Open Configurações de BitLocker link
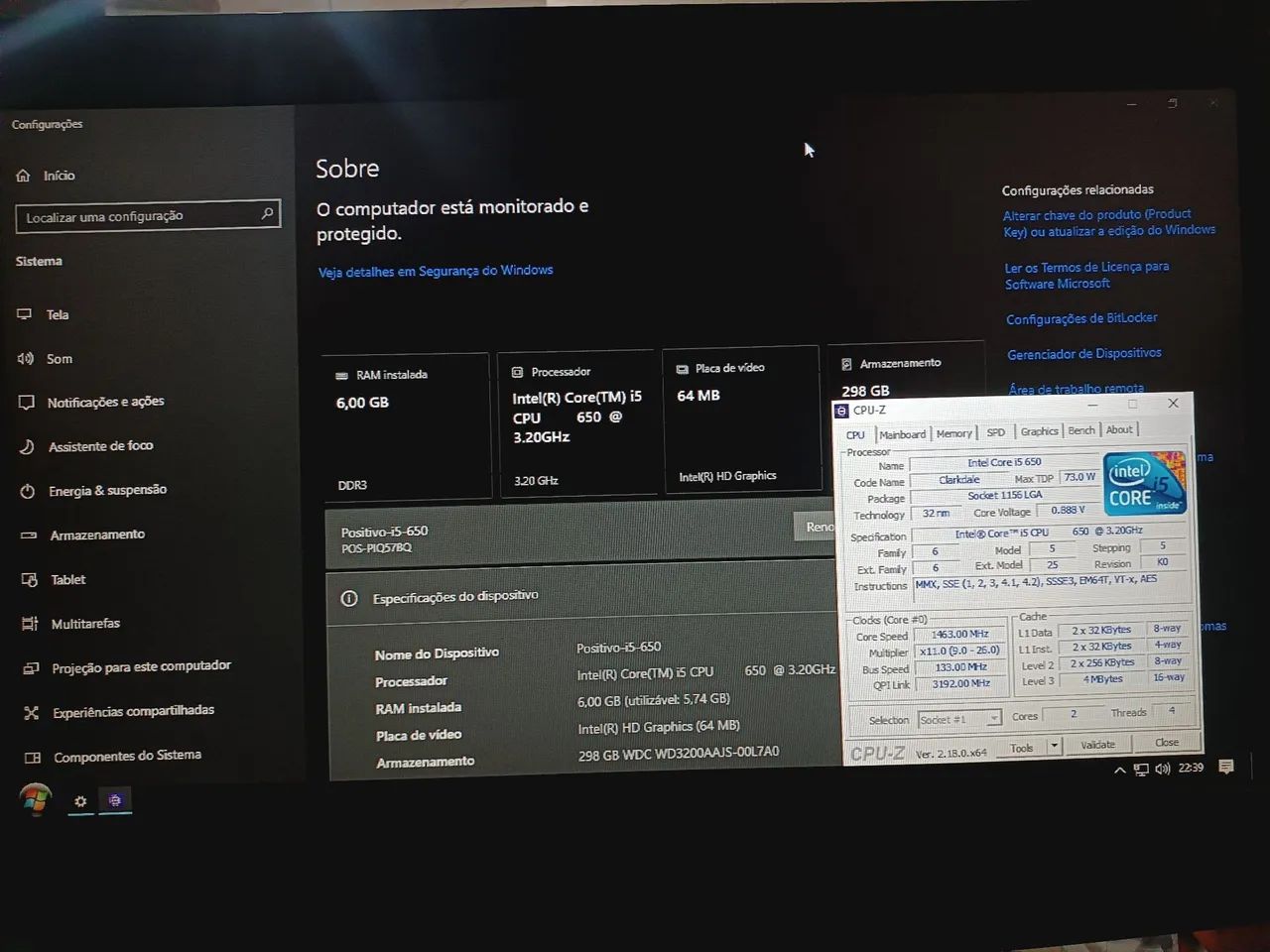 [x=1081, y=318]
